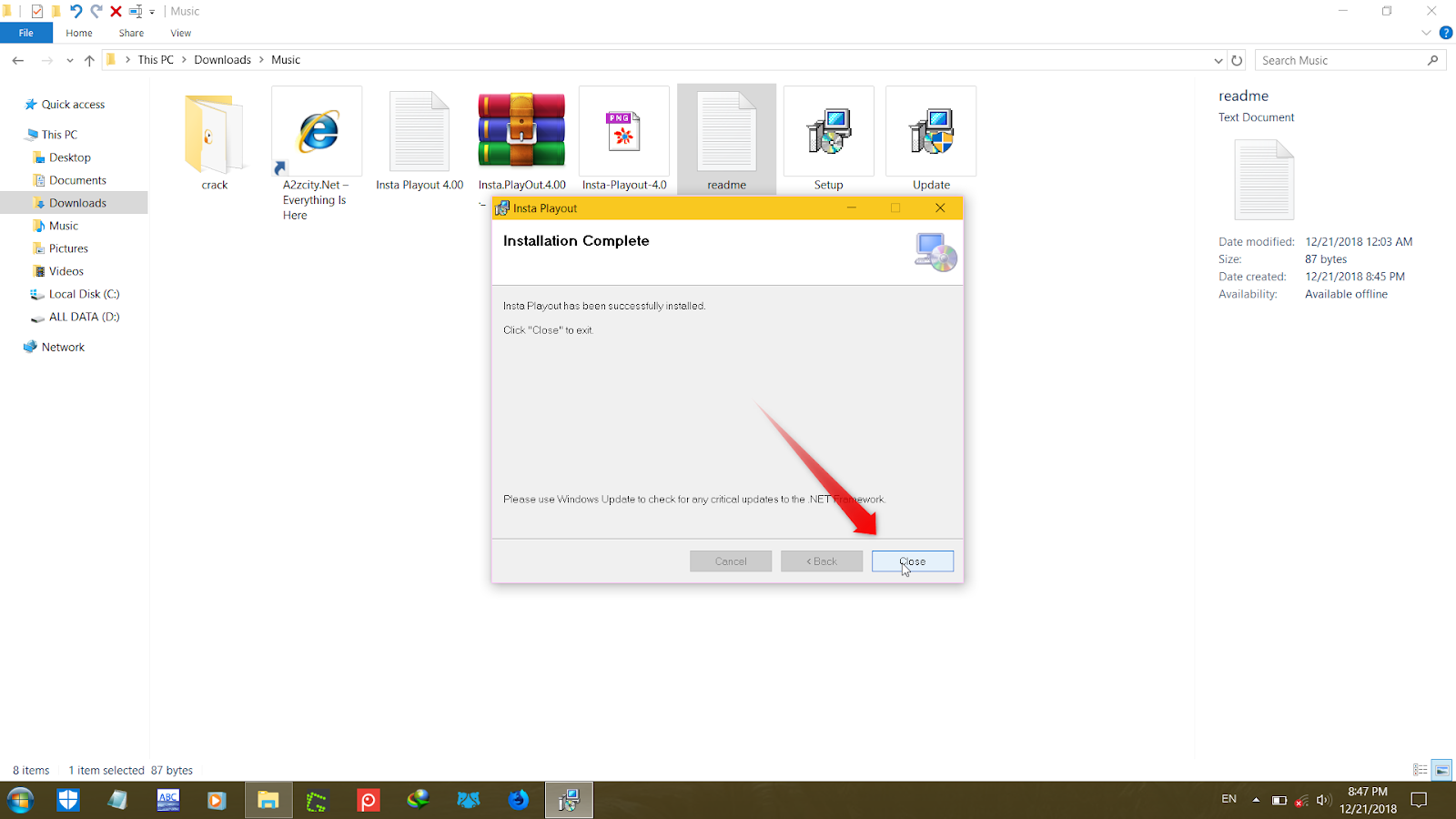1456x819 pixels.
Task: Open the crack folder
Action: pyautogui.click(x=215, y=142)
